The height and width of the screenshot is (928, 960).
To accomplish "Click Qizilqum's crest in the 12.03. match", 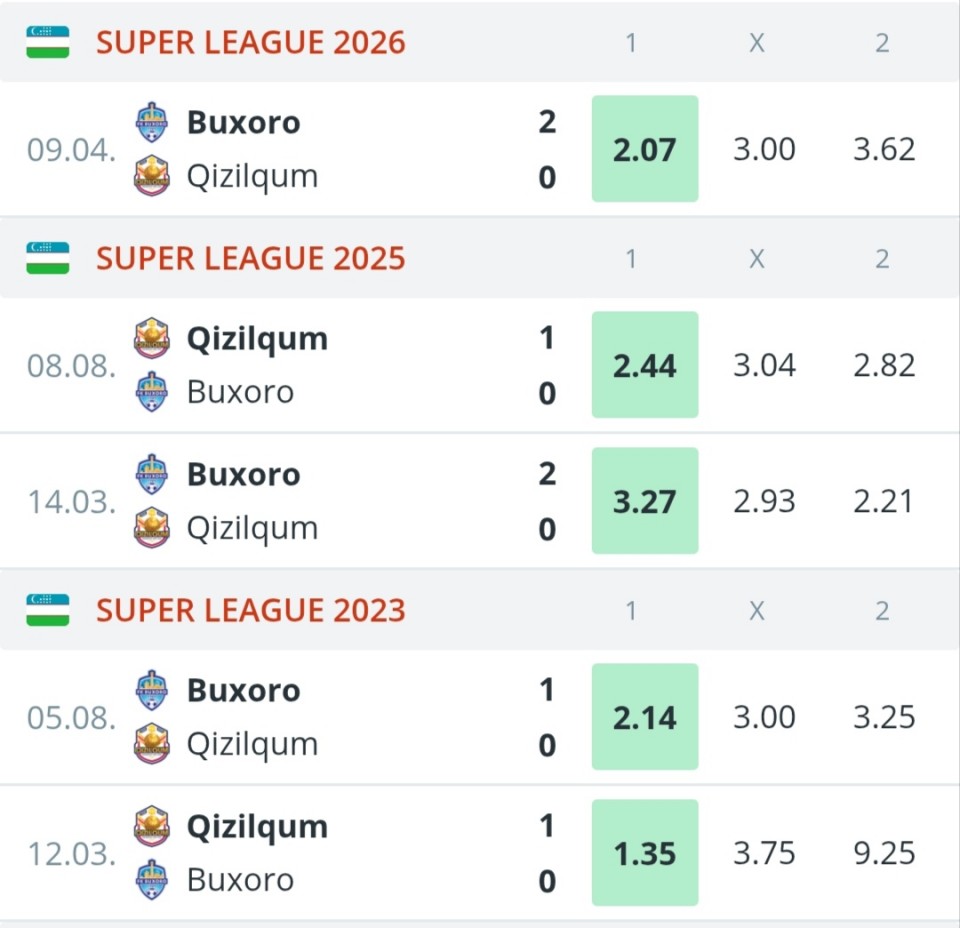I will coord(152,826).
